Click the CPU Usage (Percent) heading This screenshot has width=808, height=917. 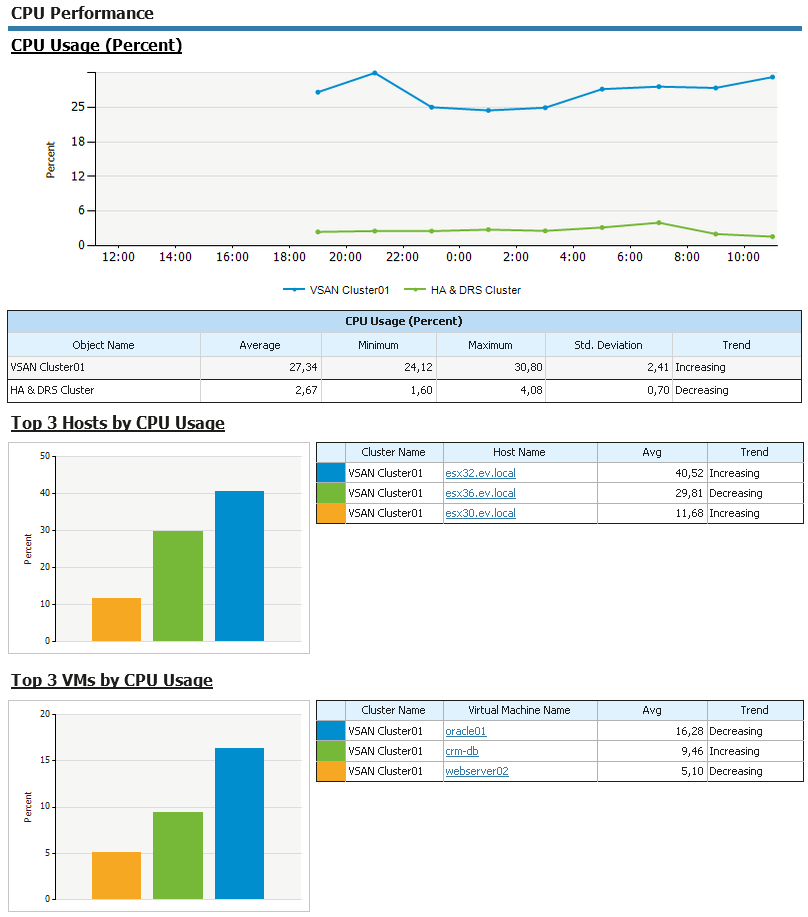[96, 45]
